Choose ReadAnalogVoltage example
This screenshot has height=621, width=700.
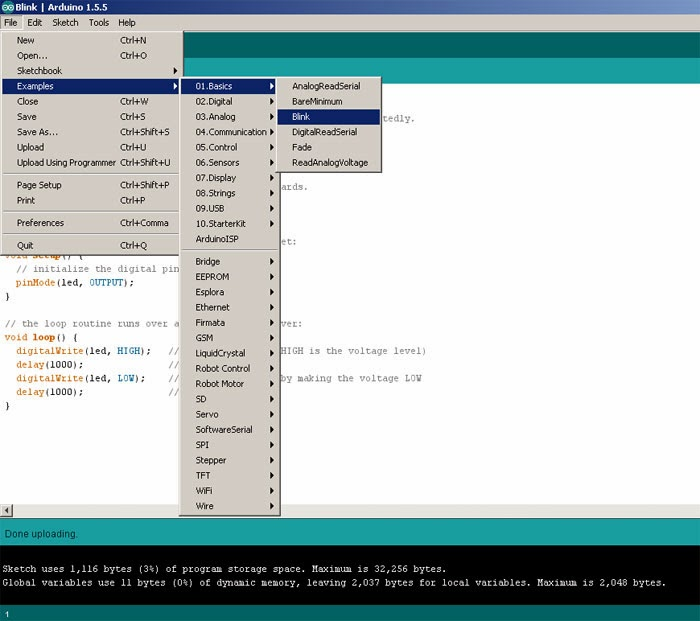[329, 162]
